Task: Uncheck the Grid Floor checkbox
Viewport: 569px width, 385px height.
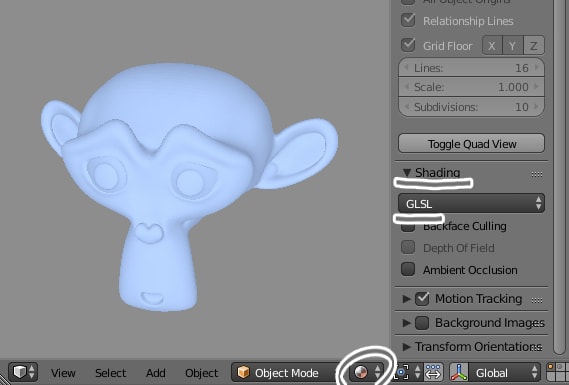Action: point(408,45)
